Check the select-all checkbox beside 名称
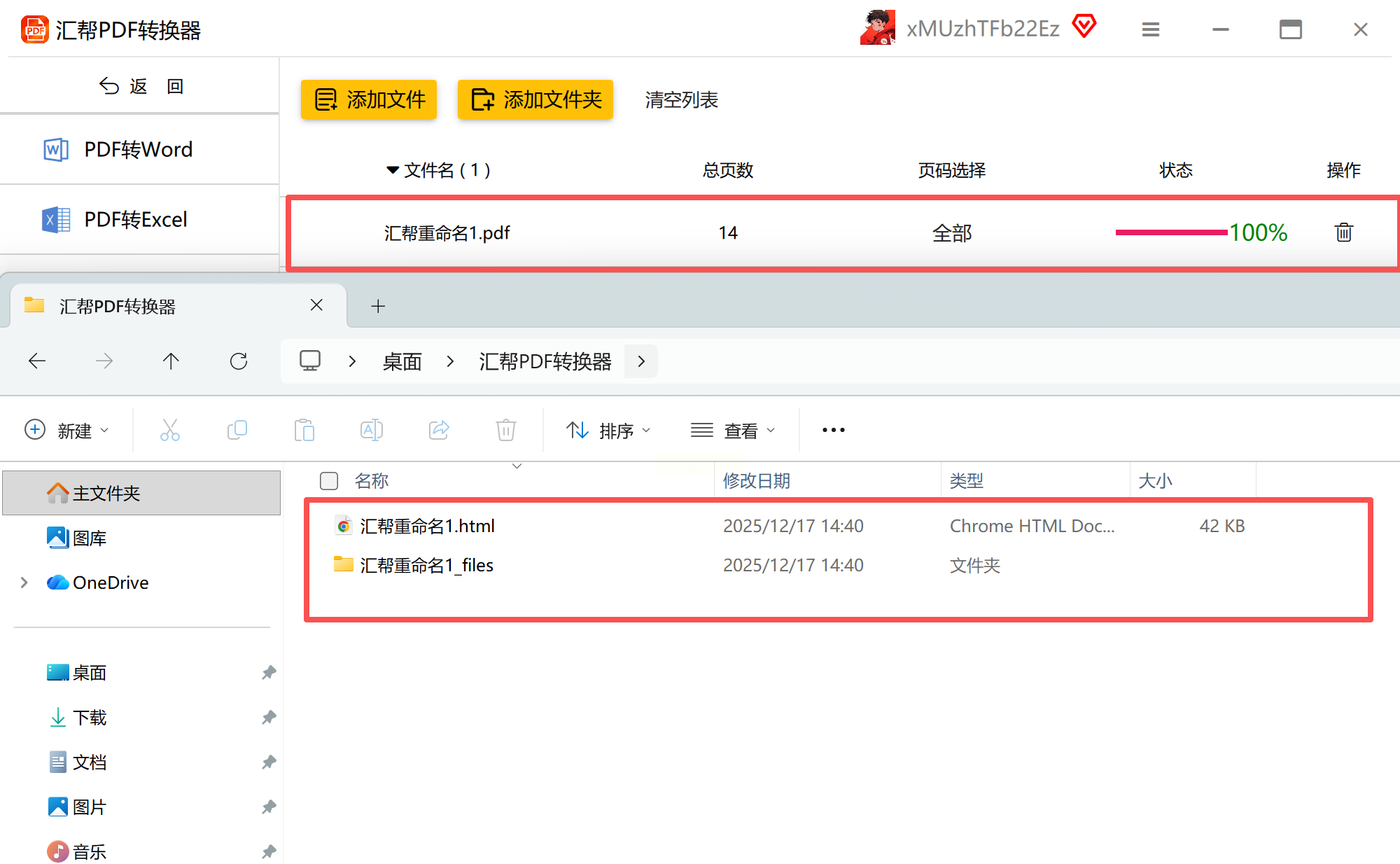Image resolution: width=1400 pixels, height=864 pixels. [329, 481]
